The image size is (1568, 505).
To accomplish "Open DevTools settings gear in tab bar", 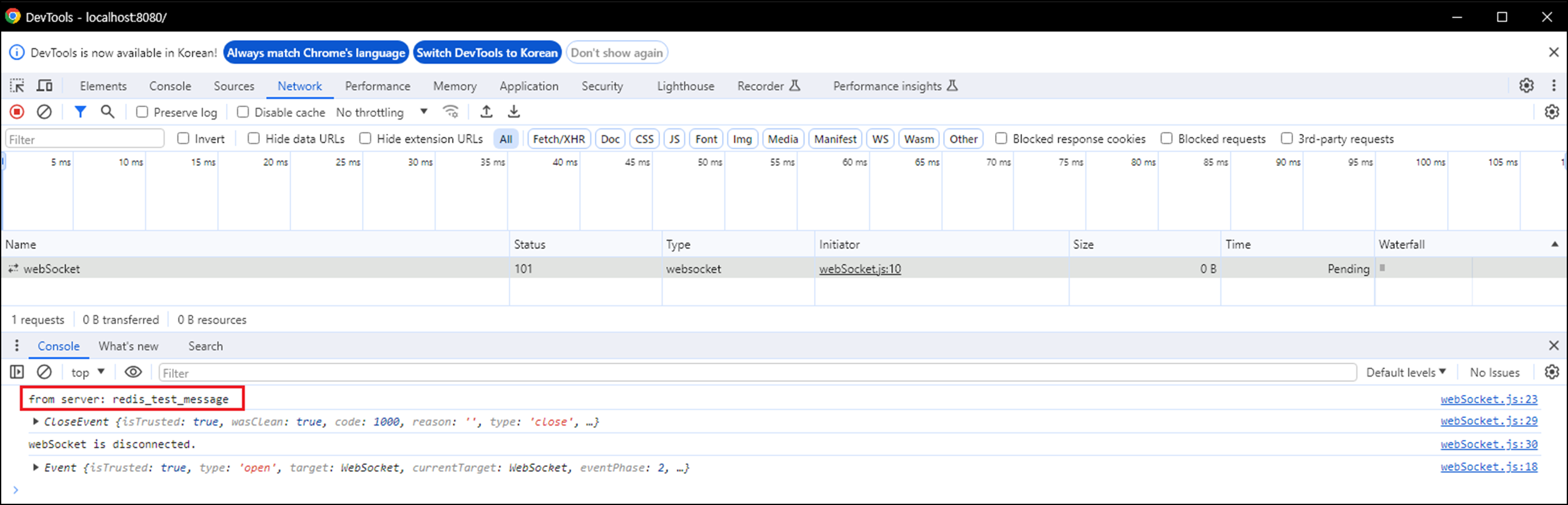I will [1527, 86].
